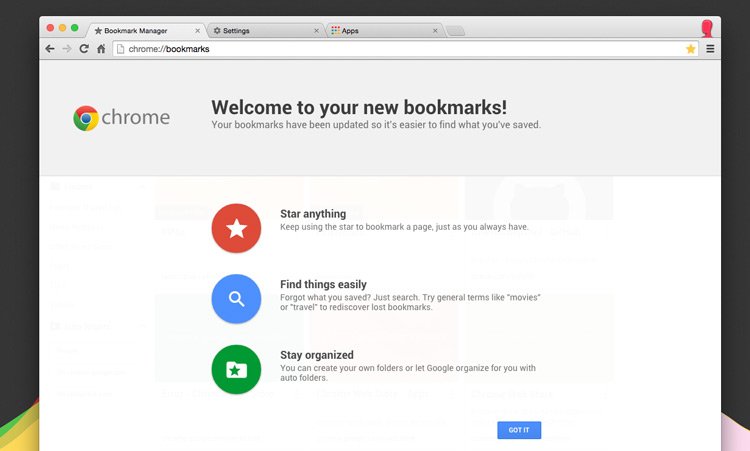Close the Bookmark Manager tab
Viewport: 750px width, 451px height.
(x=199, y=31)
